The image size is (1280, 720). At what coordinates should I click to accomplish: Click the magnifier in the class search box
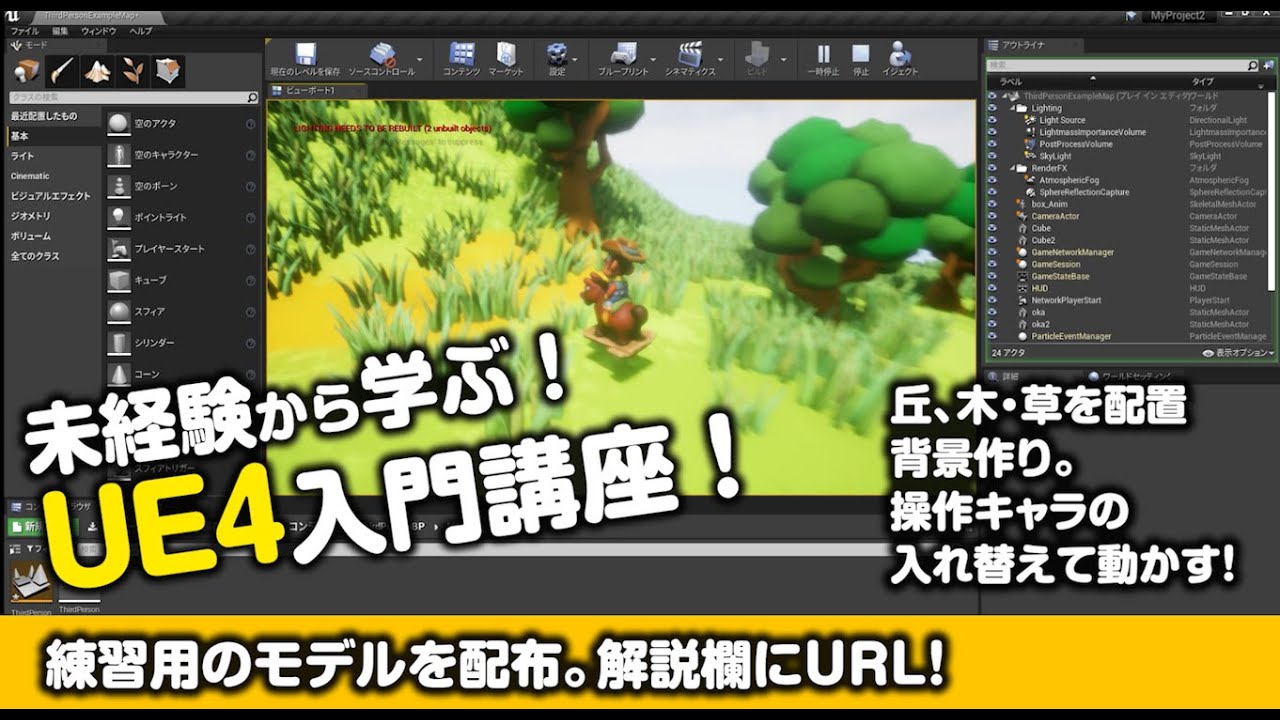(x=252, y=98)
